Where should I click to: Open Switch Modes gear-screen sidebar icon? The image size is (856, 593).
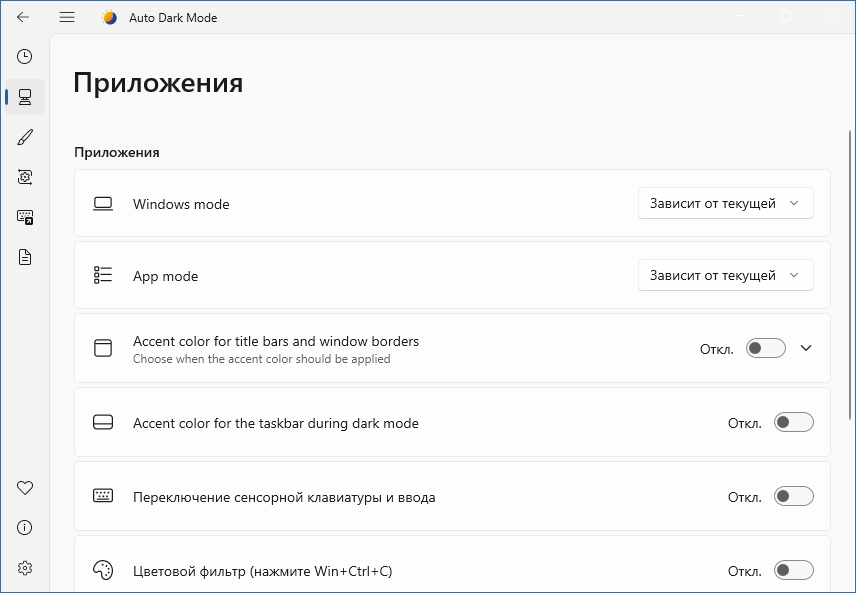(25, 177)
